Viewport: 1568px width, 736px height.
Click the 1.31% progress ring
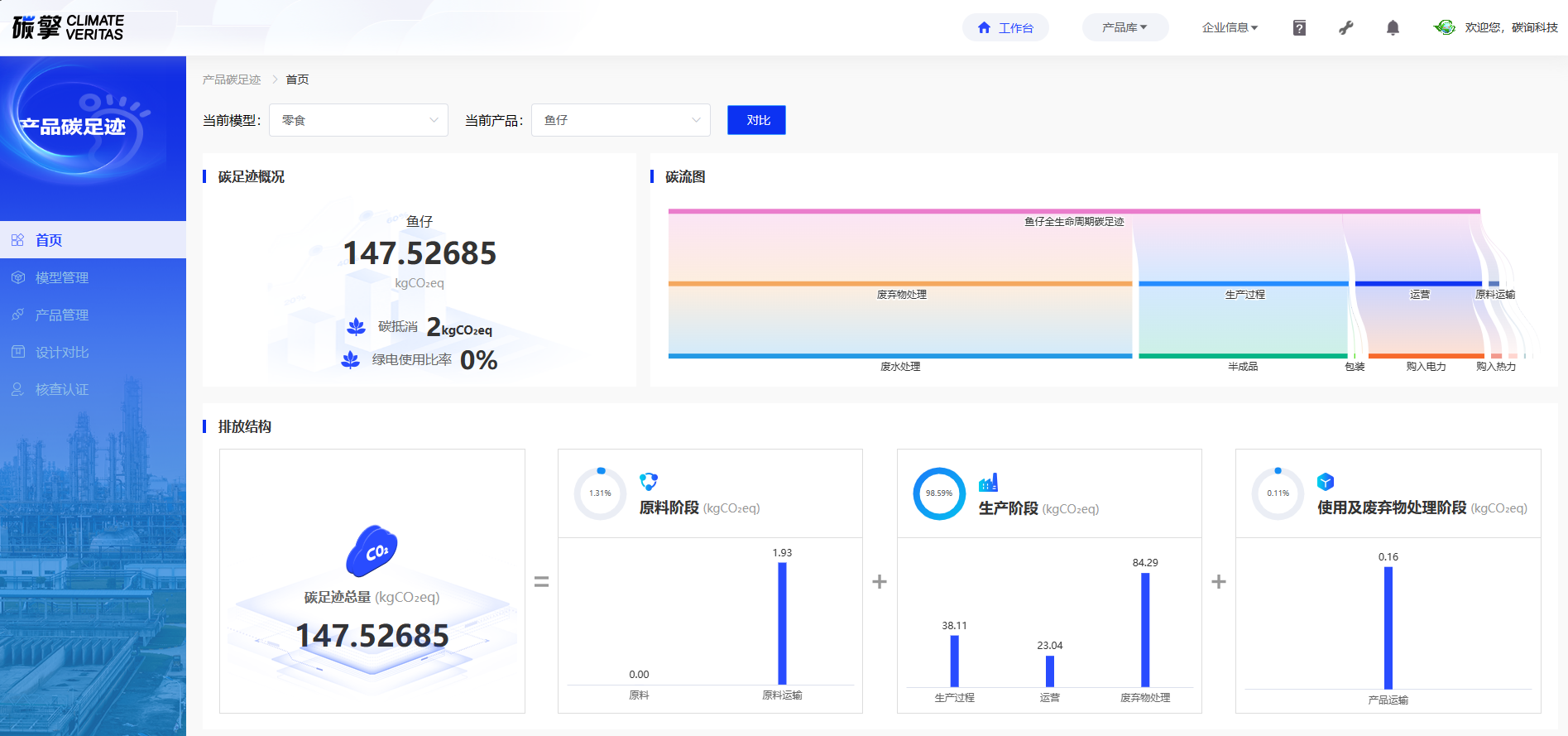600,493
